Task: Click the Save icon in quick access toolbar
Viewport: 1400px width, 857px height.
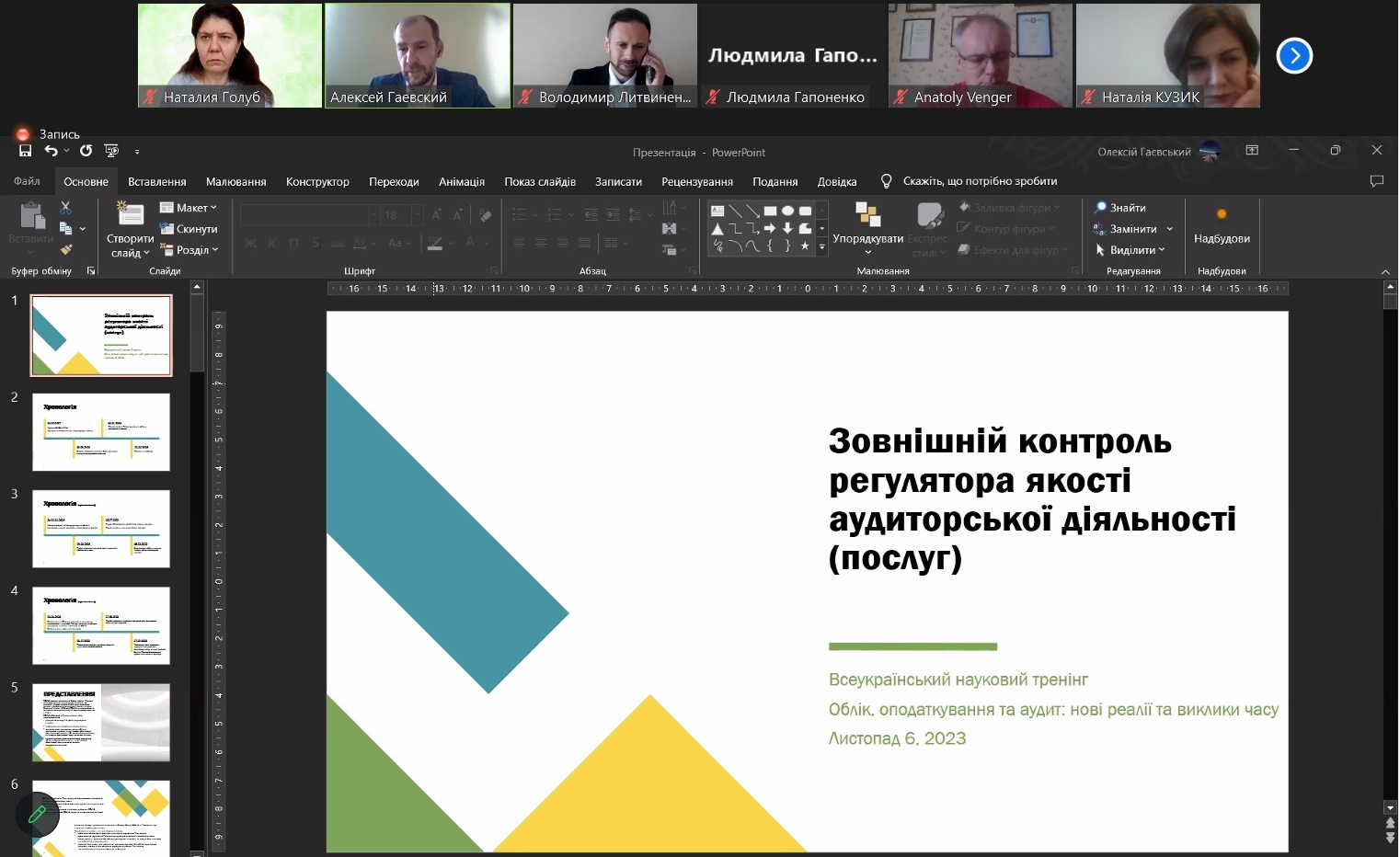Action: (25, 151)
